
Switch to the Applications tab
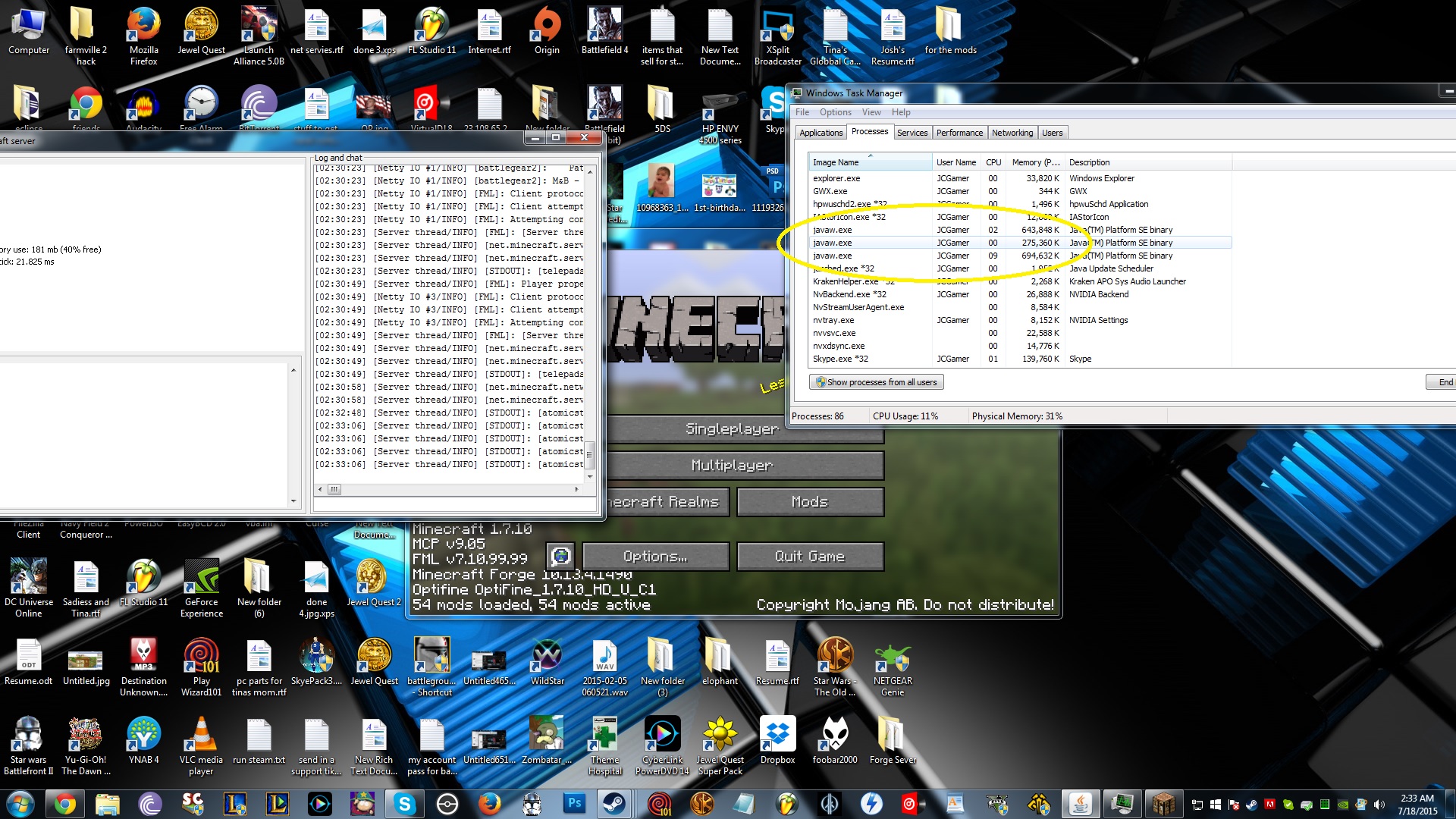(x=821, y=133)
